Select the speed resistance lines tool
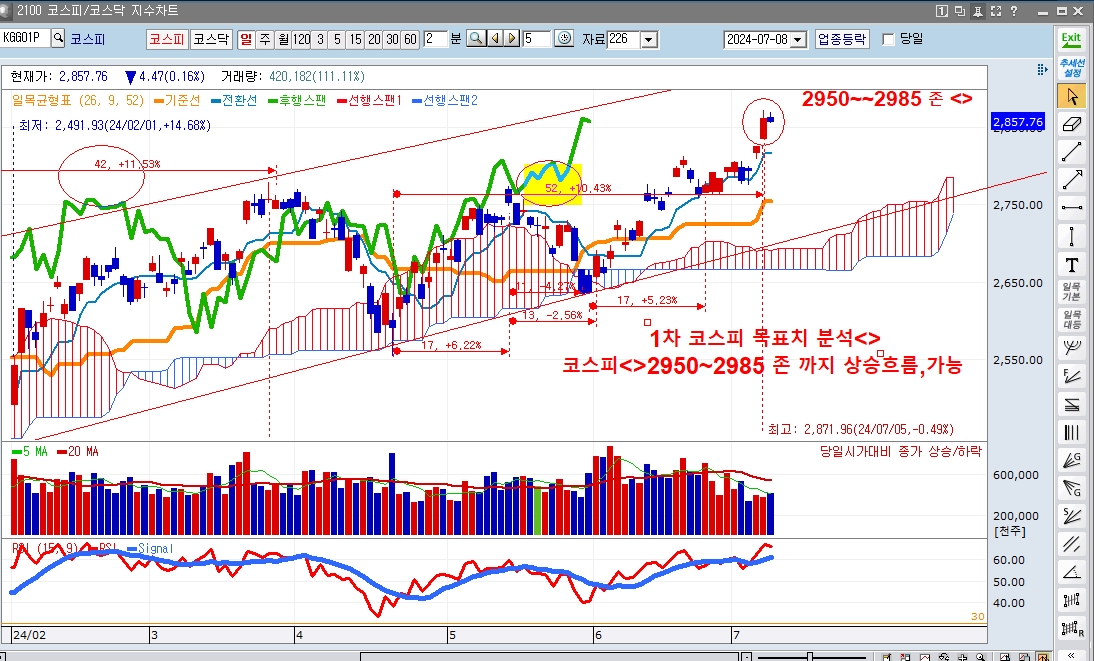Viewport: 1094px width, 661px height. (1072, 403)
